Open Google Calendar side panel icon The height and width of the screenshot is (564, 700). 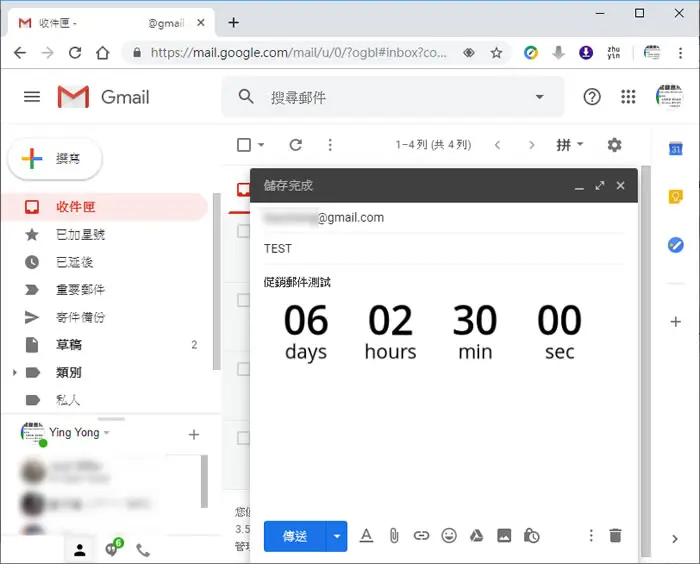coord(675,148)
